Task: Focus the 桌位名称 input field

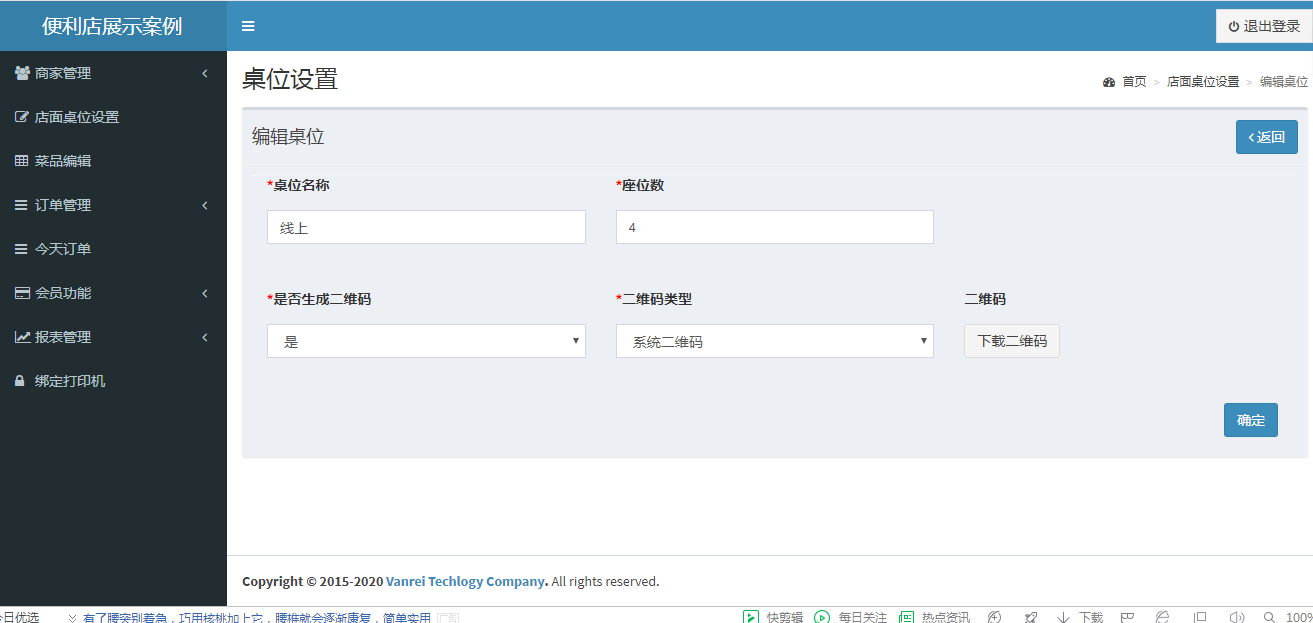Action: pyautogui.click(x=426, y=227)
